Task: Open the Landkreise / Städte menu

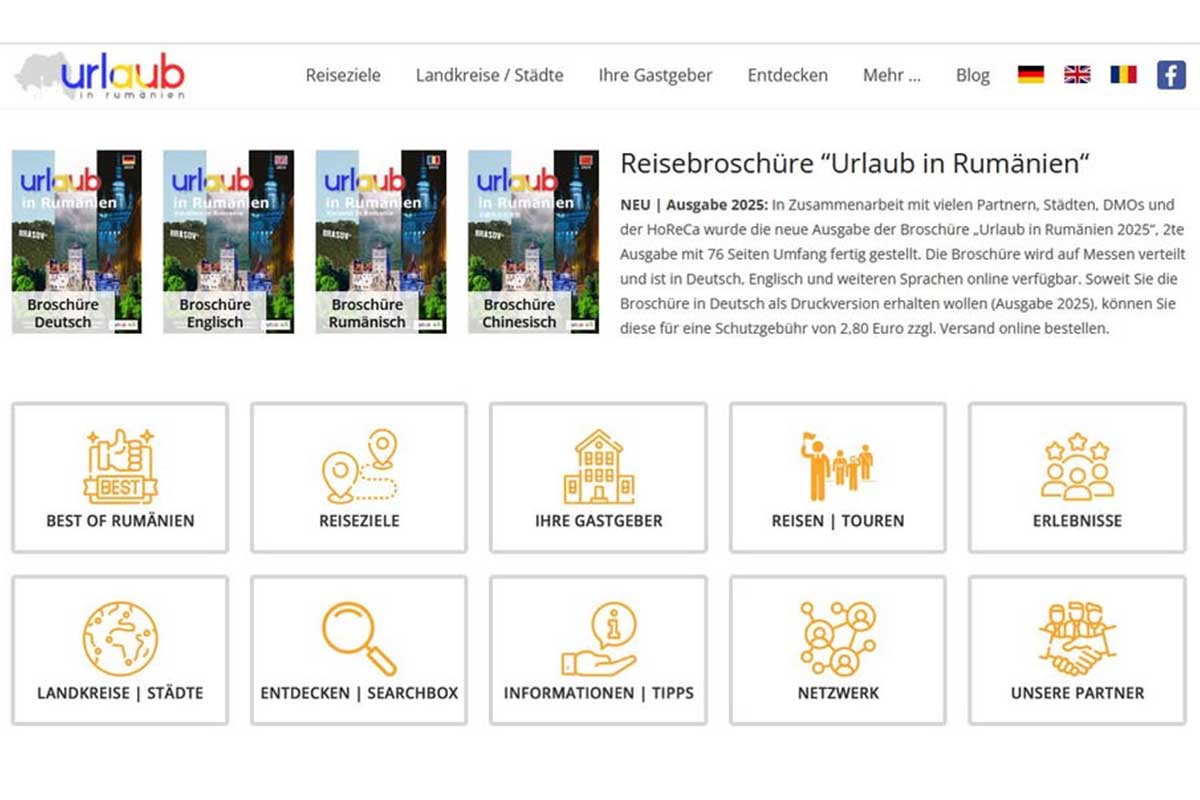Action: tap(489, 75)
